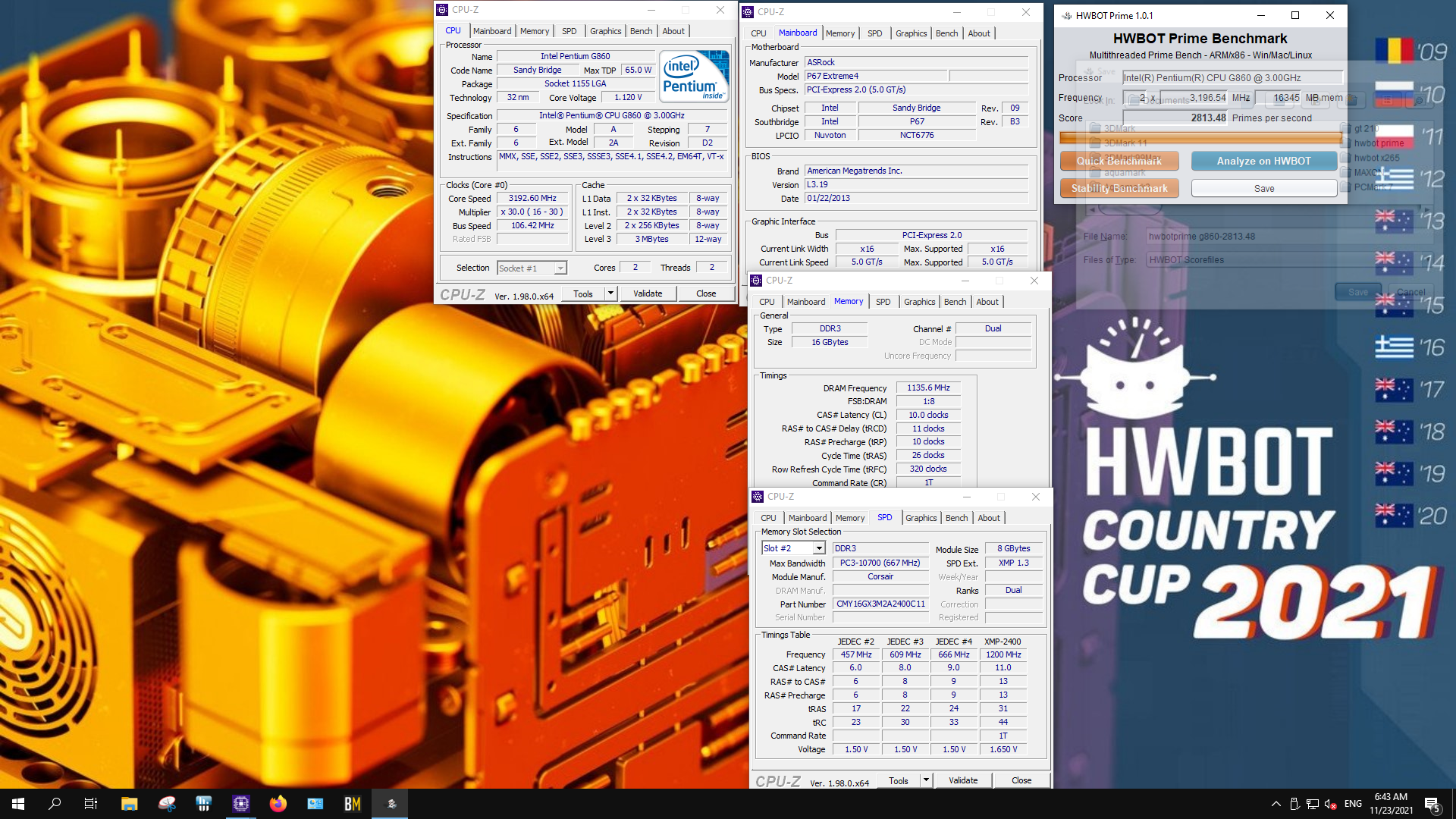Click the orange benchmark progress bar
1456x819 pixels.
pyautogui.click(x=1200, y=137)
